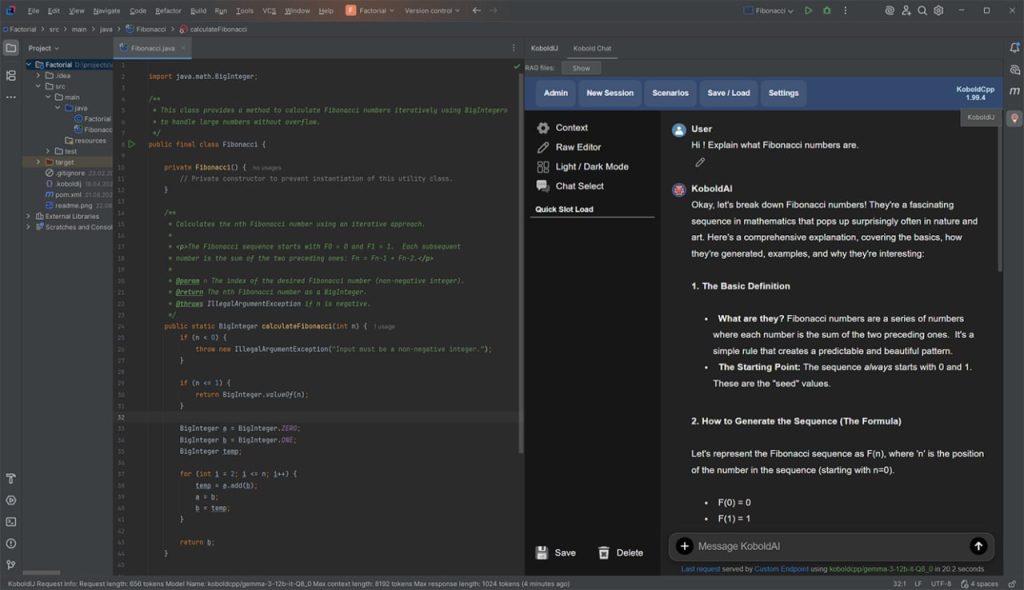Click the Debug bug icon in toolbar
Screen dimensions: 1024x590
click(x=827, y=10)
